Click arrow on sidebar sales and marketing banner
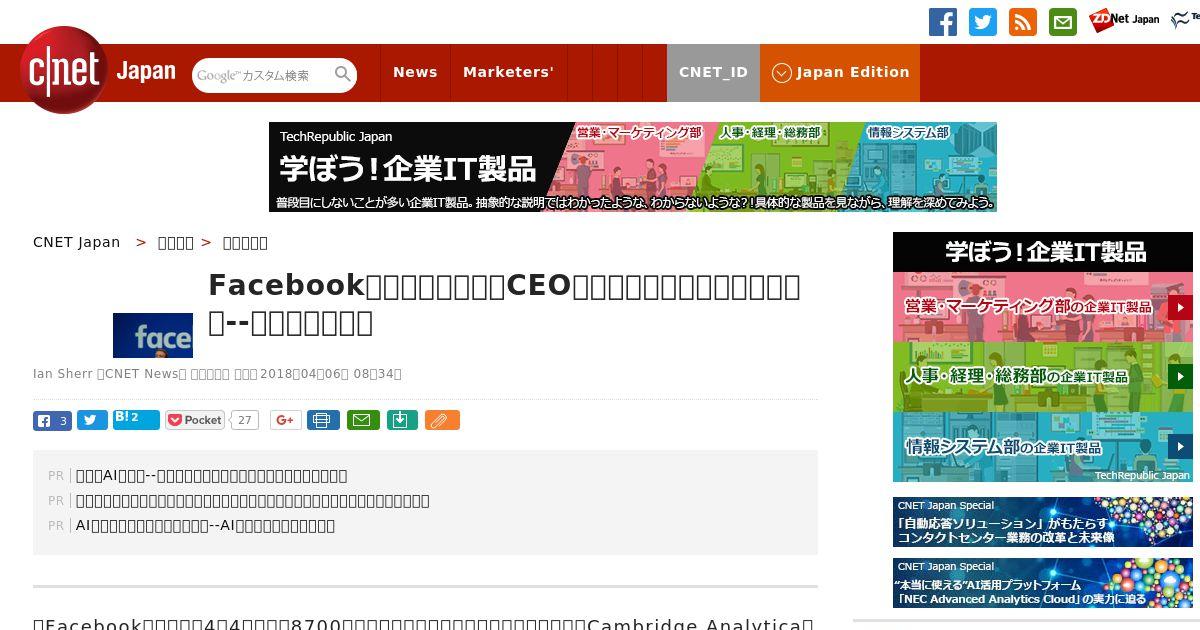1200x630 pixels. 1180,307
